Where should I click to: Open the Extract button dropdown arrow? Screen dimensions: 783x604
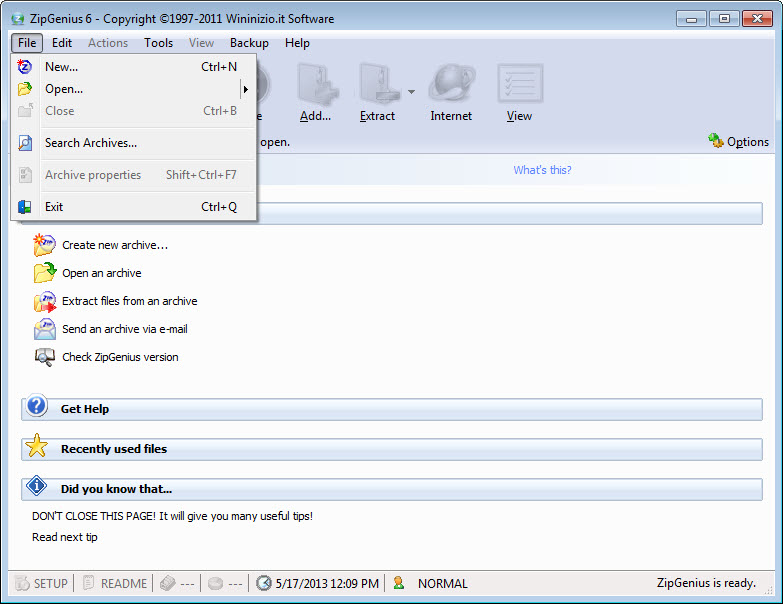click(411, 92)
